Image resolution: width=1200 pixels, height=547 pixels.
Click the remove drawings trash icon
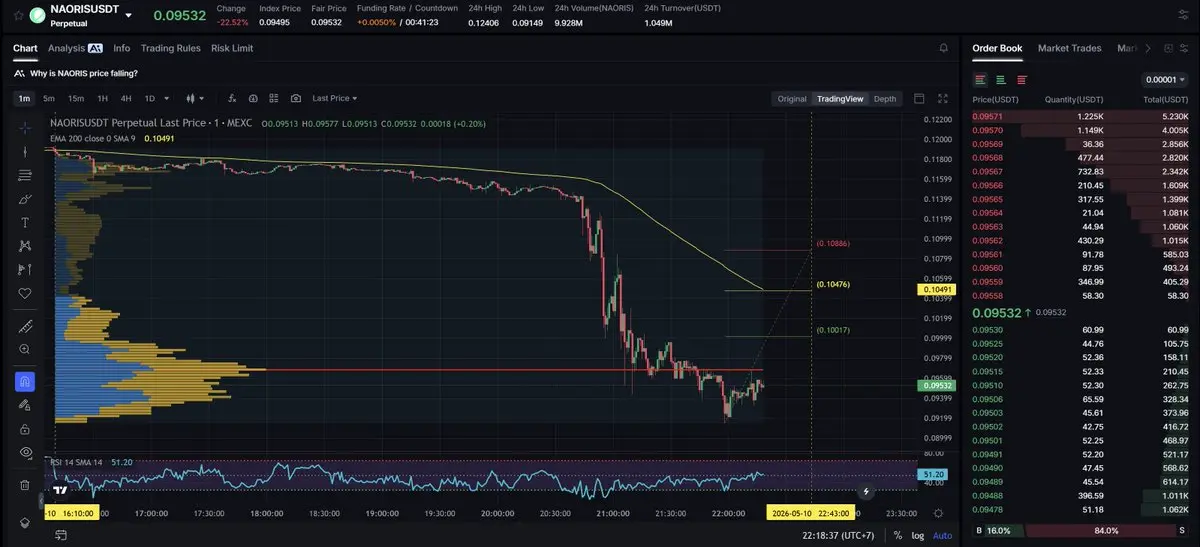(26, 485)
